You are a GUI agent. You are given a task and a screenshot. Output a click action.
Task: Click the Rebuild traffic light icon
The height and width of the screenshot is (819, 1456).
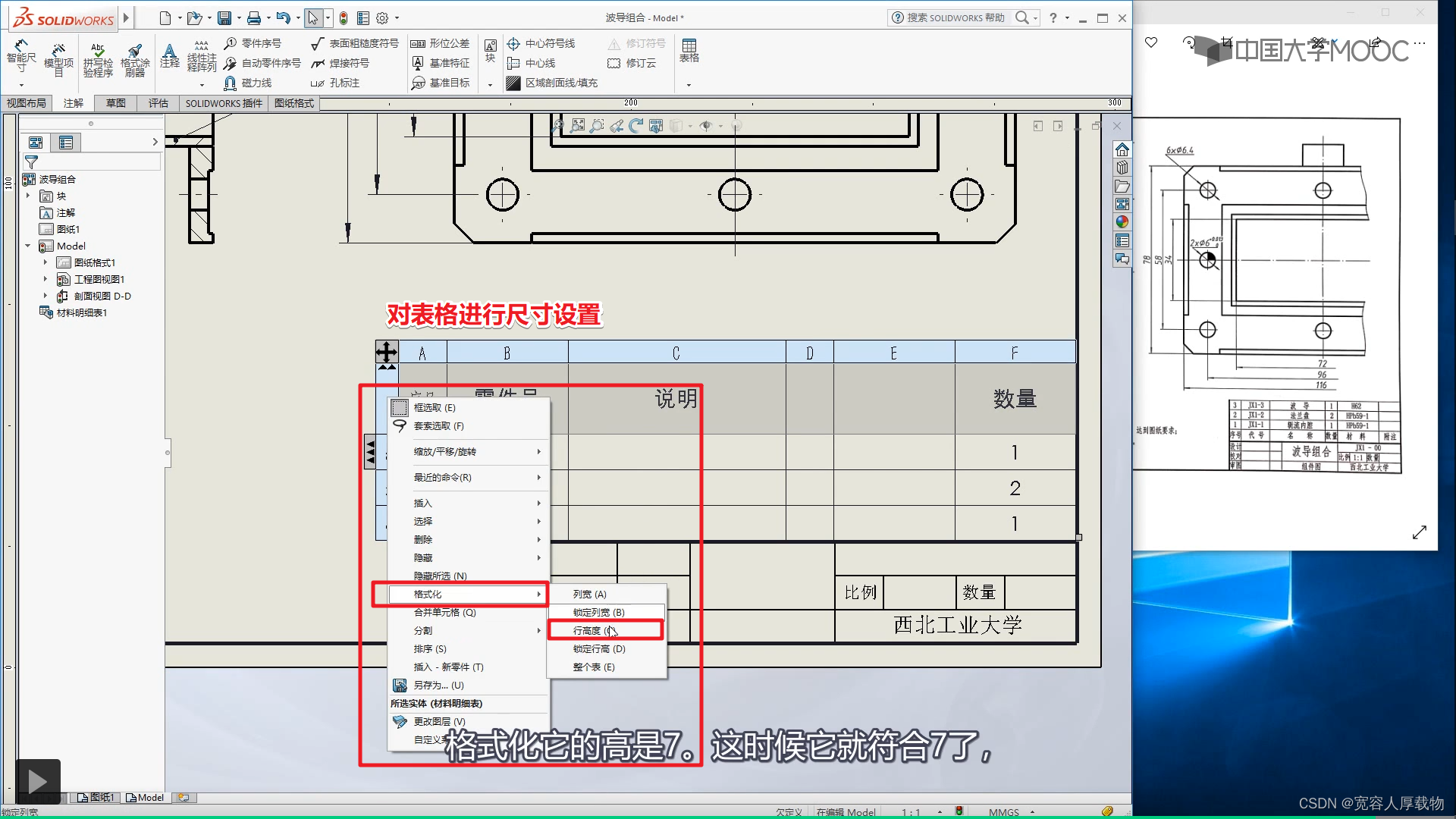click(x=344, y=18)
